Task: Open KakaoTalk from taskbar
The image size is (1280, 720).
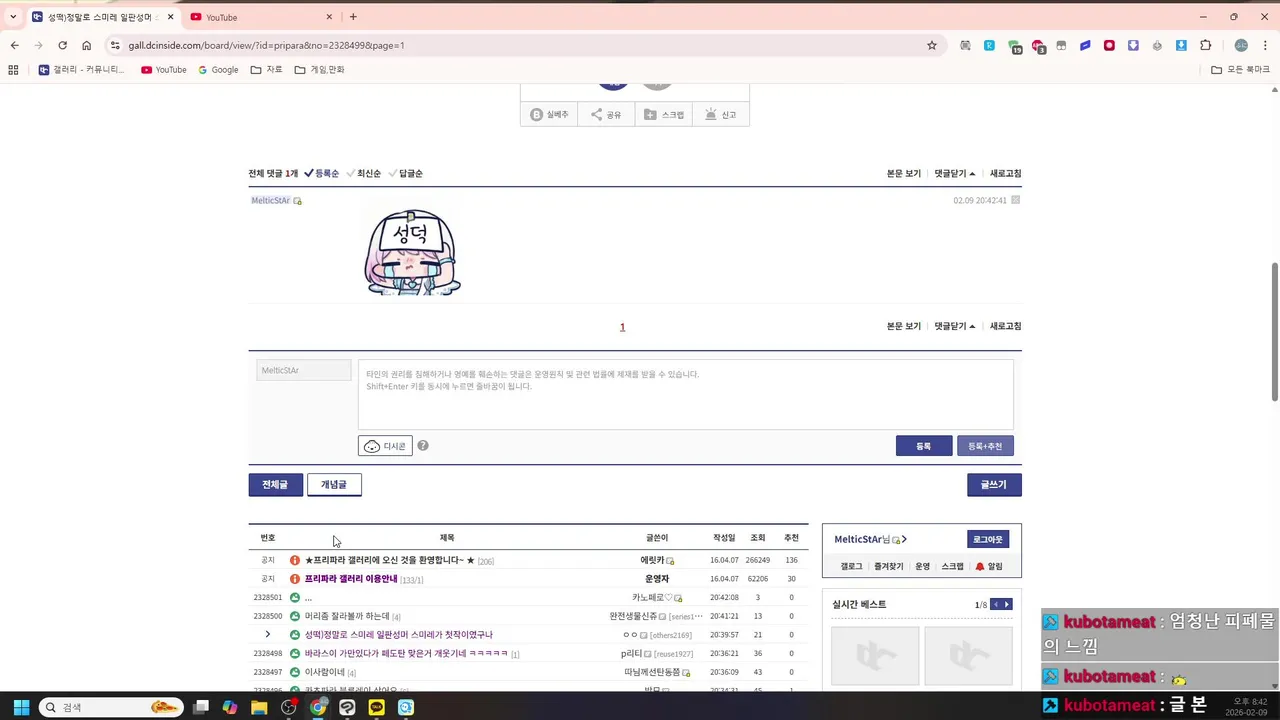Action: point(376,707)
